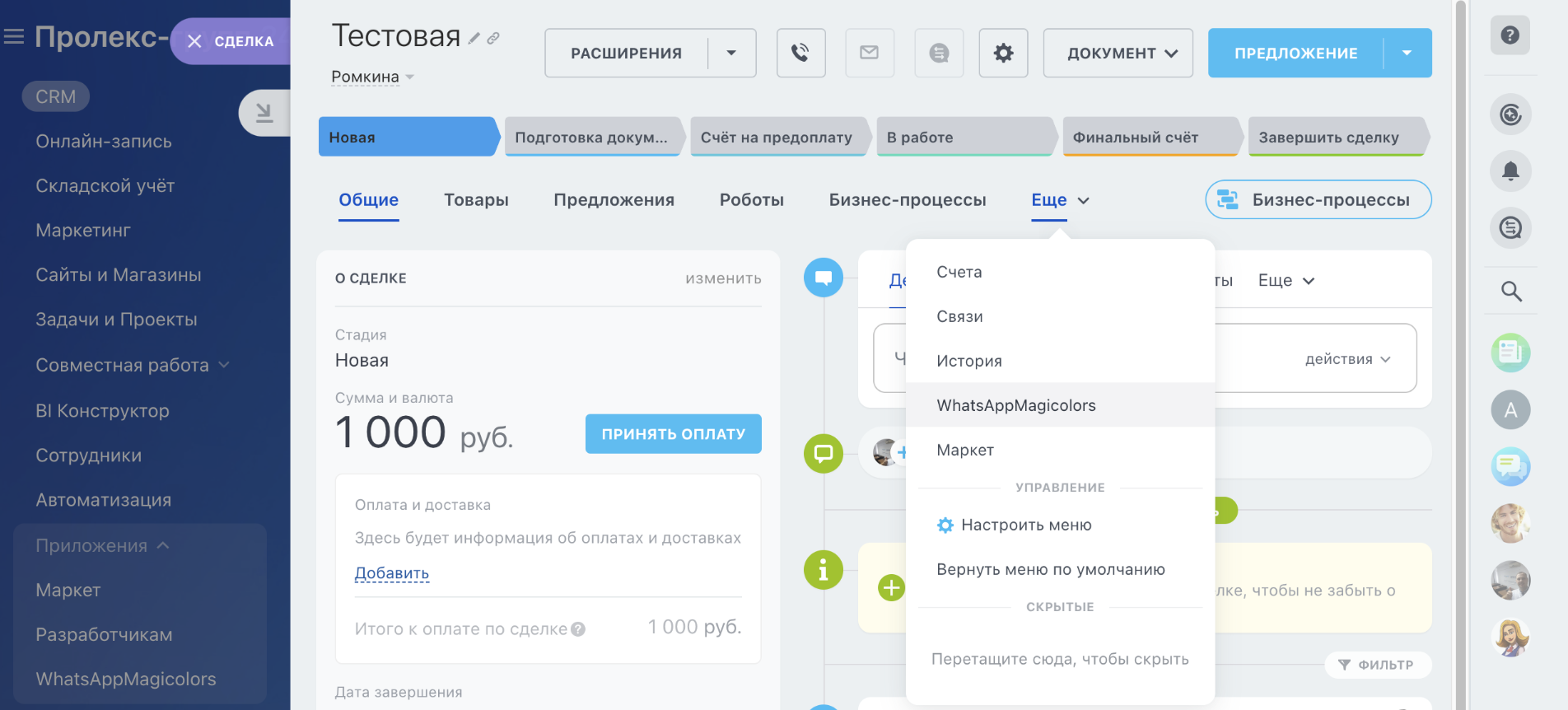Go to Задачи и Проекты in the sidebar
1568x710 pixels.
point(116,320)
